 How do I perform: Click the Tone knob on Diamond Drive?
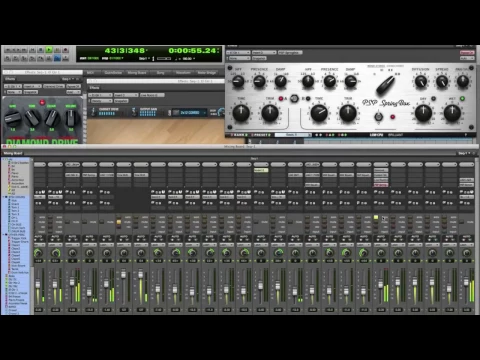tap(32, 118)
